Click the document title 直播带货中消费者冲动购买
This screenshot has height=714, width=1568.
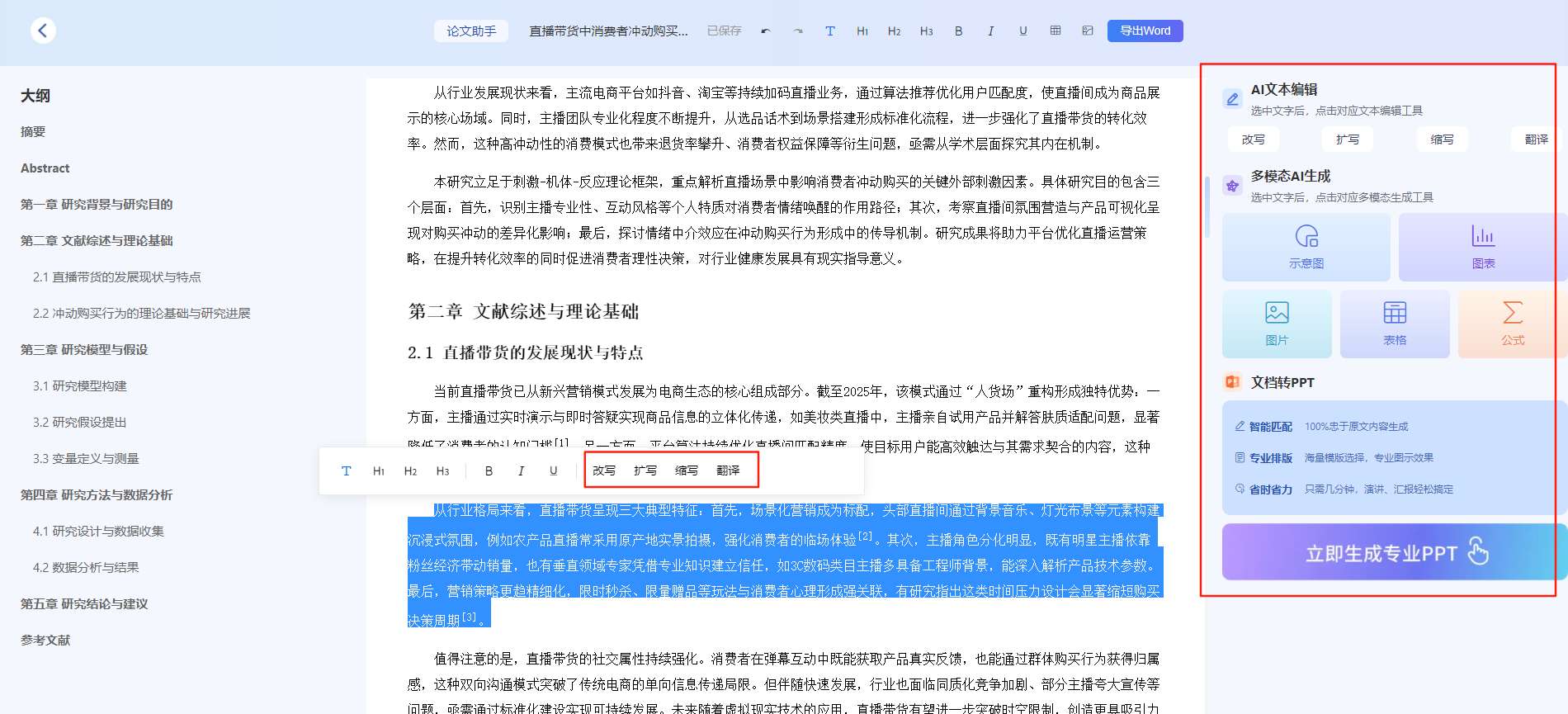(x=608, y=31)
